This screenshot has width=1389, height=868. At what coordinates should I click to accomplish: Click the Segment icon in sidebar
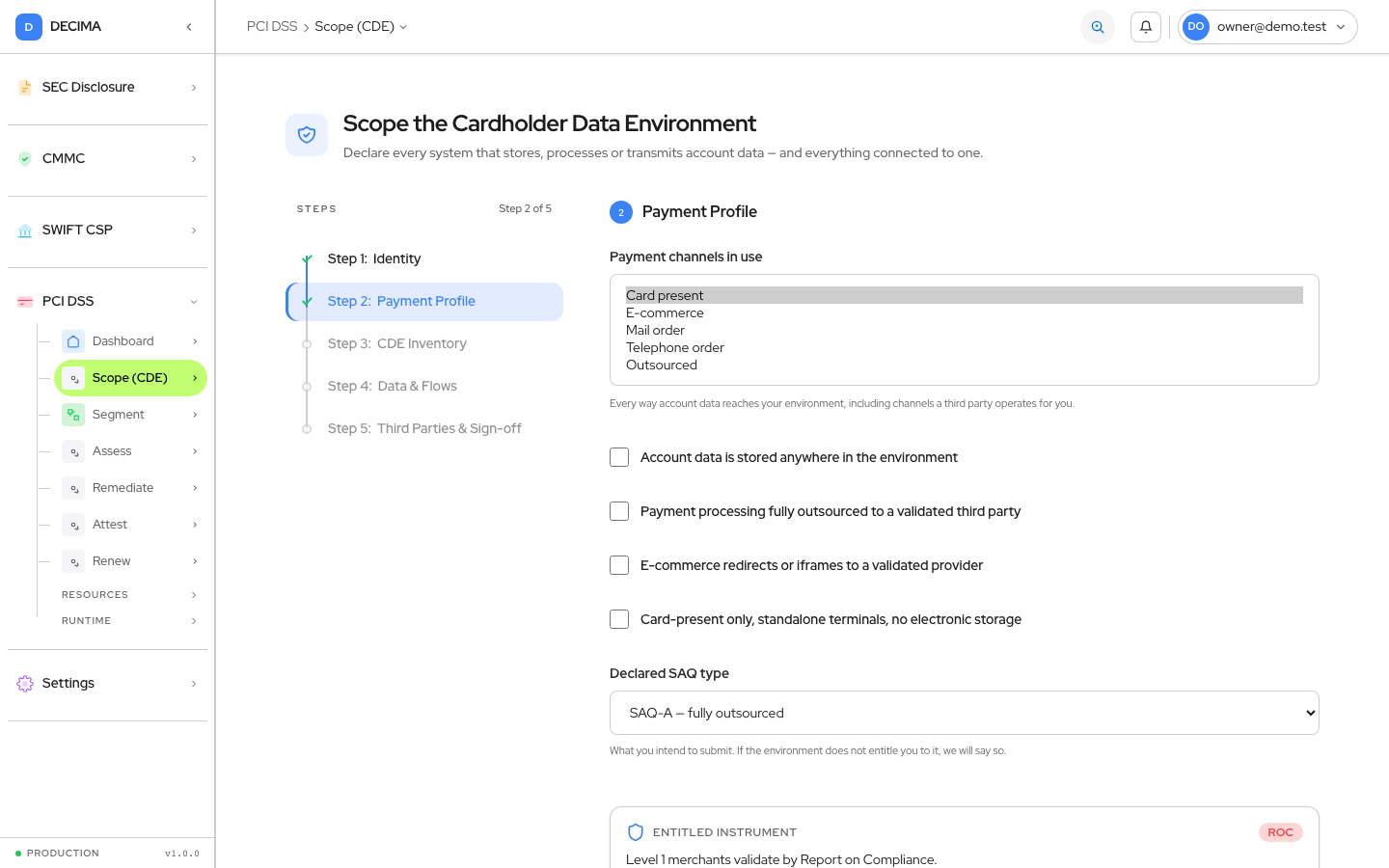[73, 415]
